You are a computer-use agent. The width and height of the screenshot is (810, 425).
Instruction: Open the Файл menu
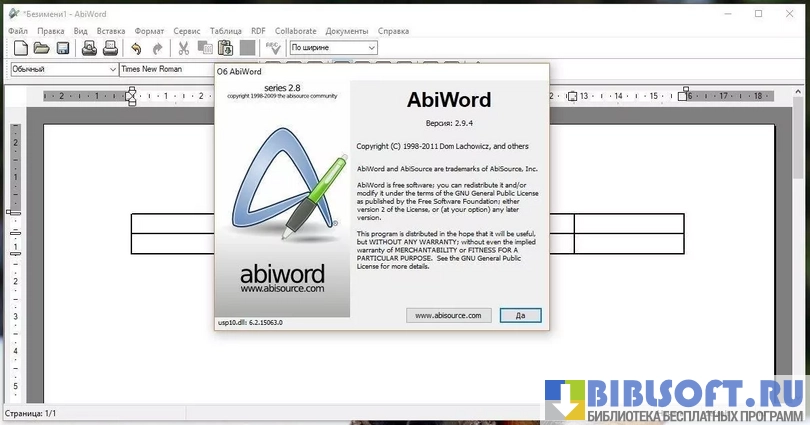(x=17, y=31)
